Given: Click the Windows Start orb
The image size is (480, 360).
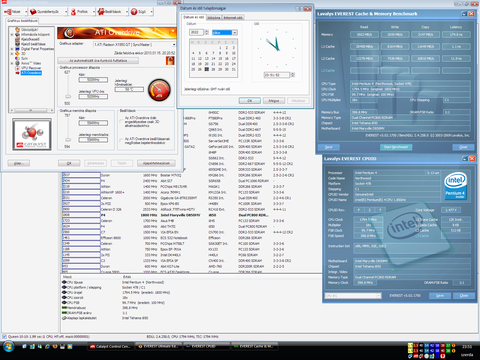Looking at the screenshot, I should pos(8,347).
